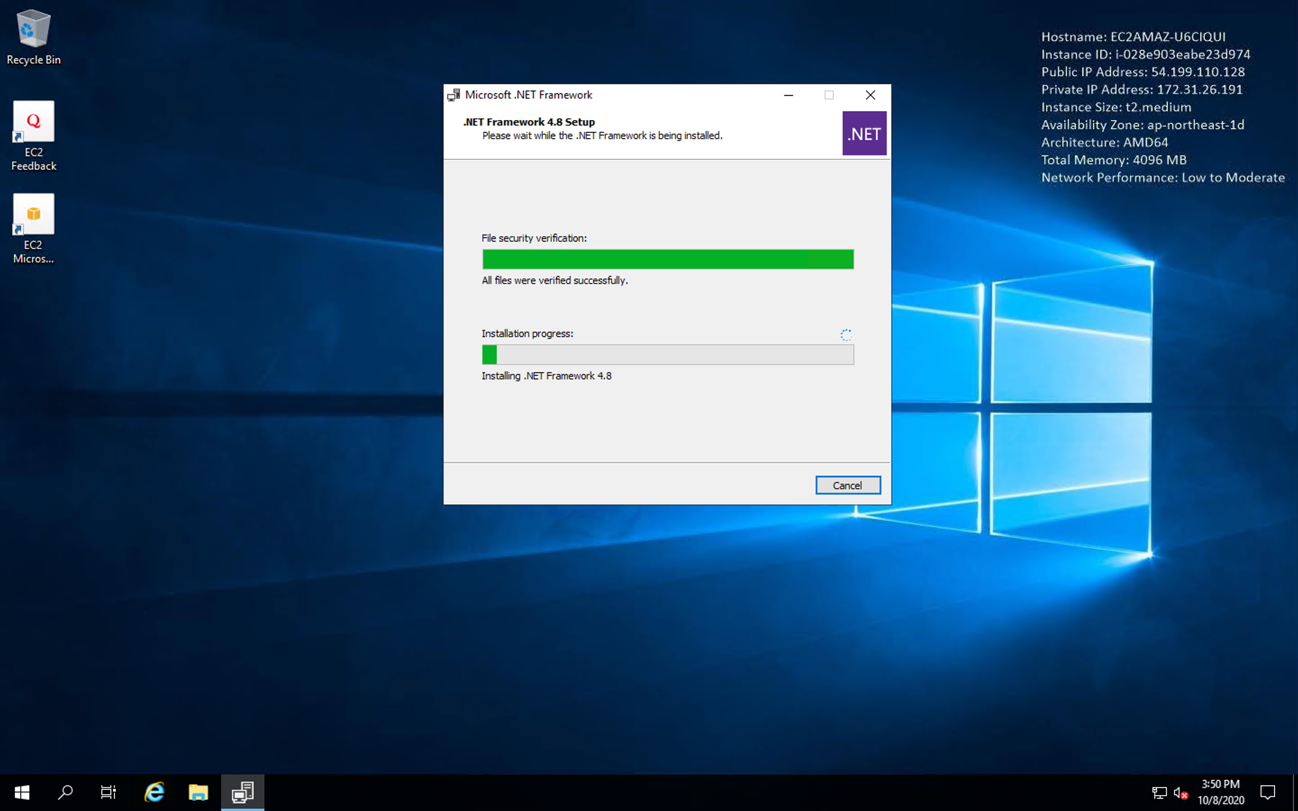Click the Availability Zone text

coord(1143,125)
